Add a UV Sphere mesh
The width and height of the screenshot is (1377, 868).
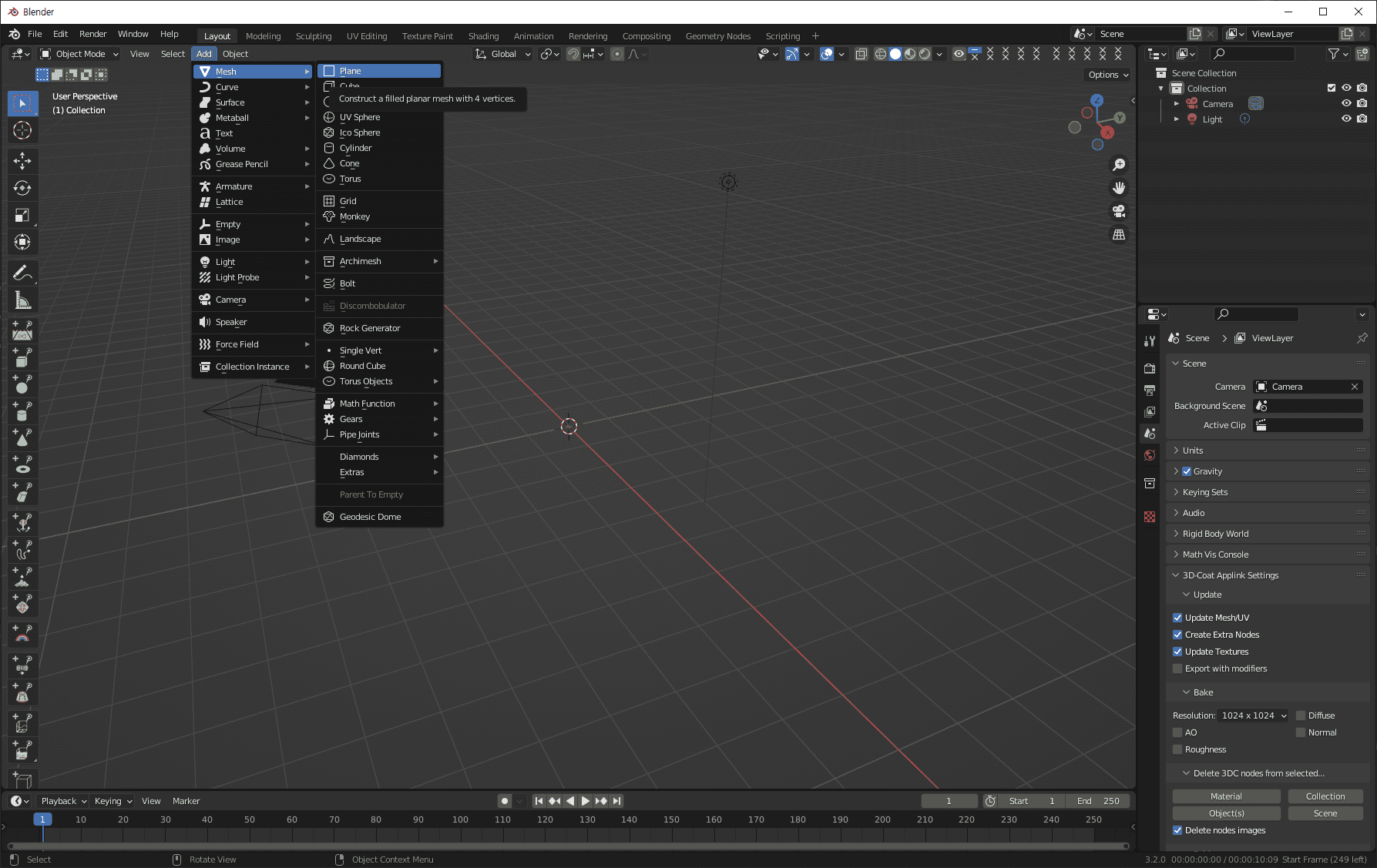point(379,117)
